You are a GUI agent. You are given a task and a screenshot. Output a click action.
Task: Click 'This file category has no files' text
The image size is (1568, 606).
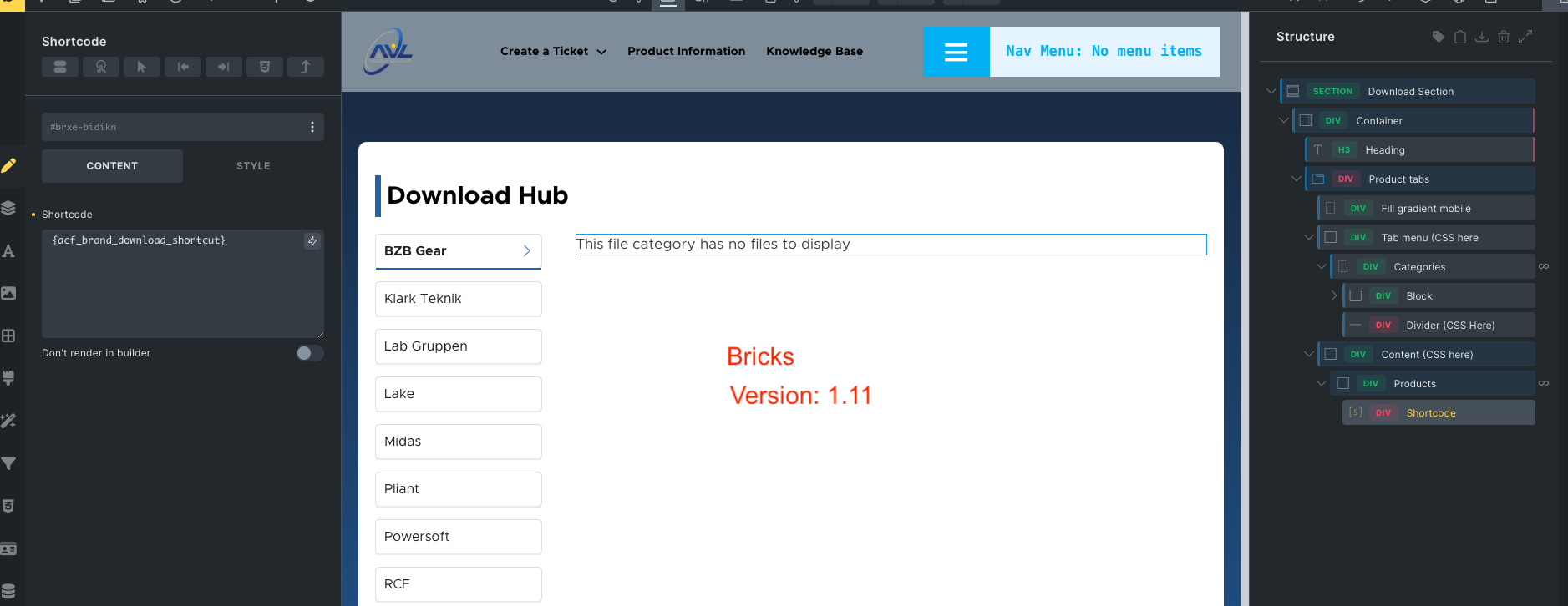(713, 245)
